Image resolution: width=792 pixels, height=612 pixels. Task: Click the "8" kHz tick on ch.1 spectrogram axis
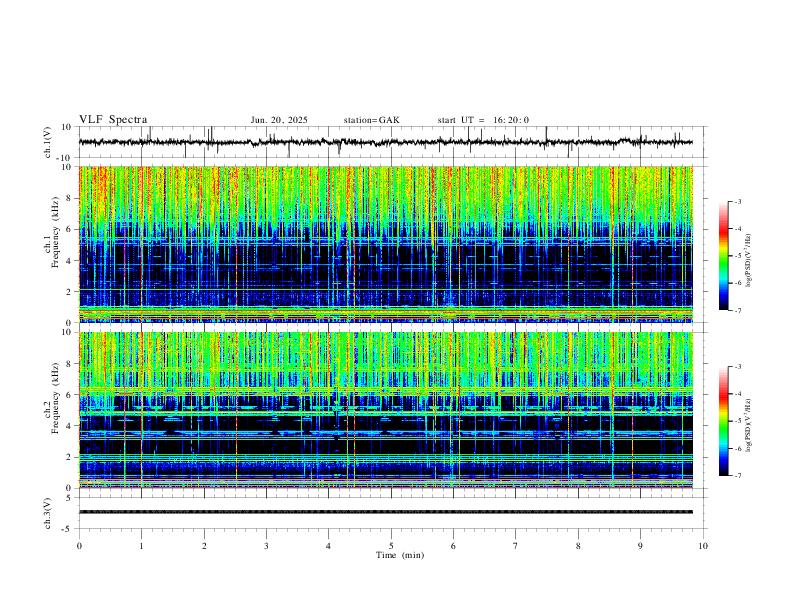point(69,198)
